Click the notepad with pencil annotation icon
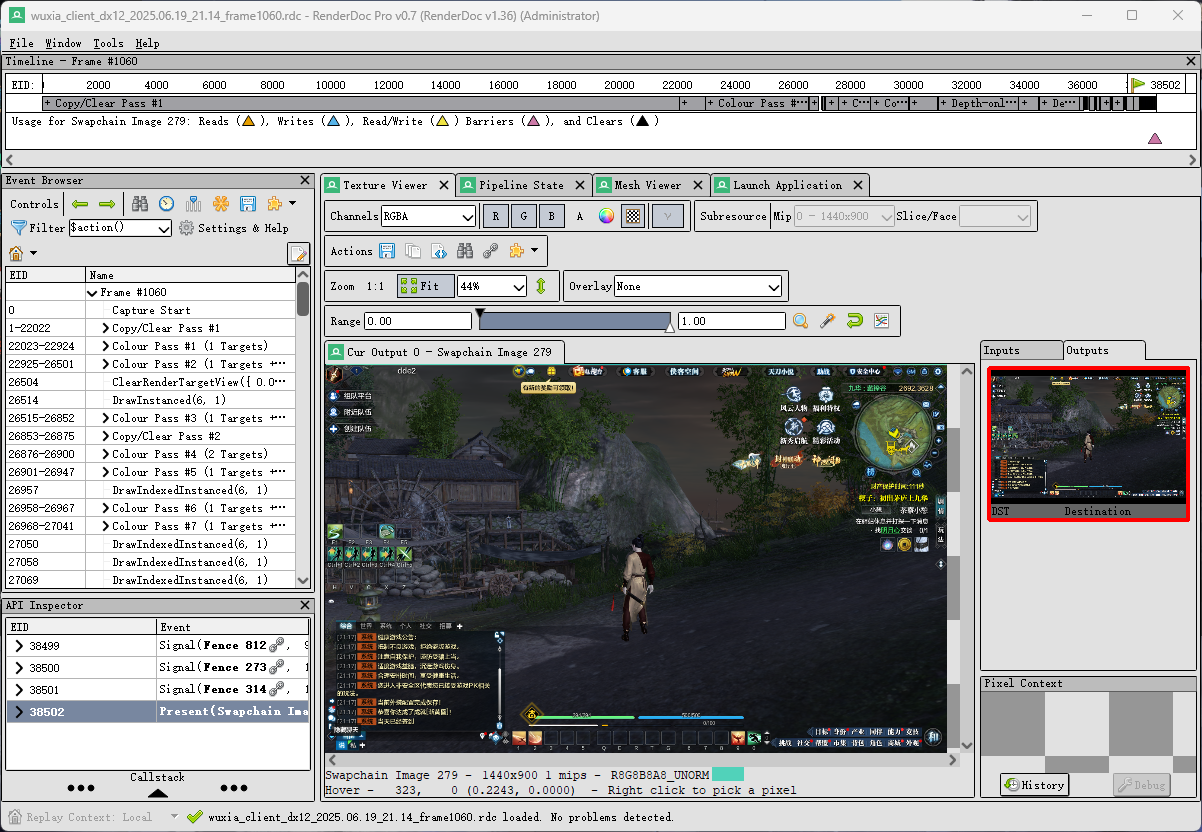This screenshot has width=1202, height=832. click(x=298, y=253)
